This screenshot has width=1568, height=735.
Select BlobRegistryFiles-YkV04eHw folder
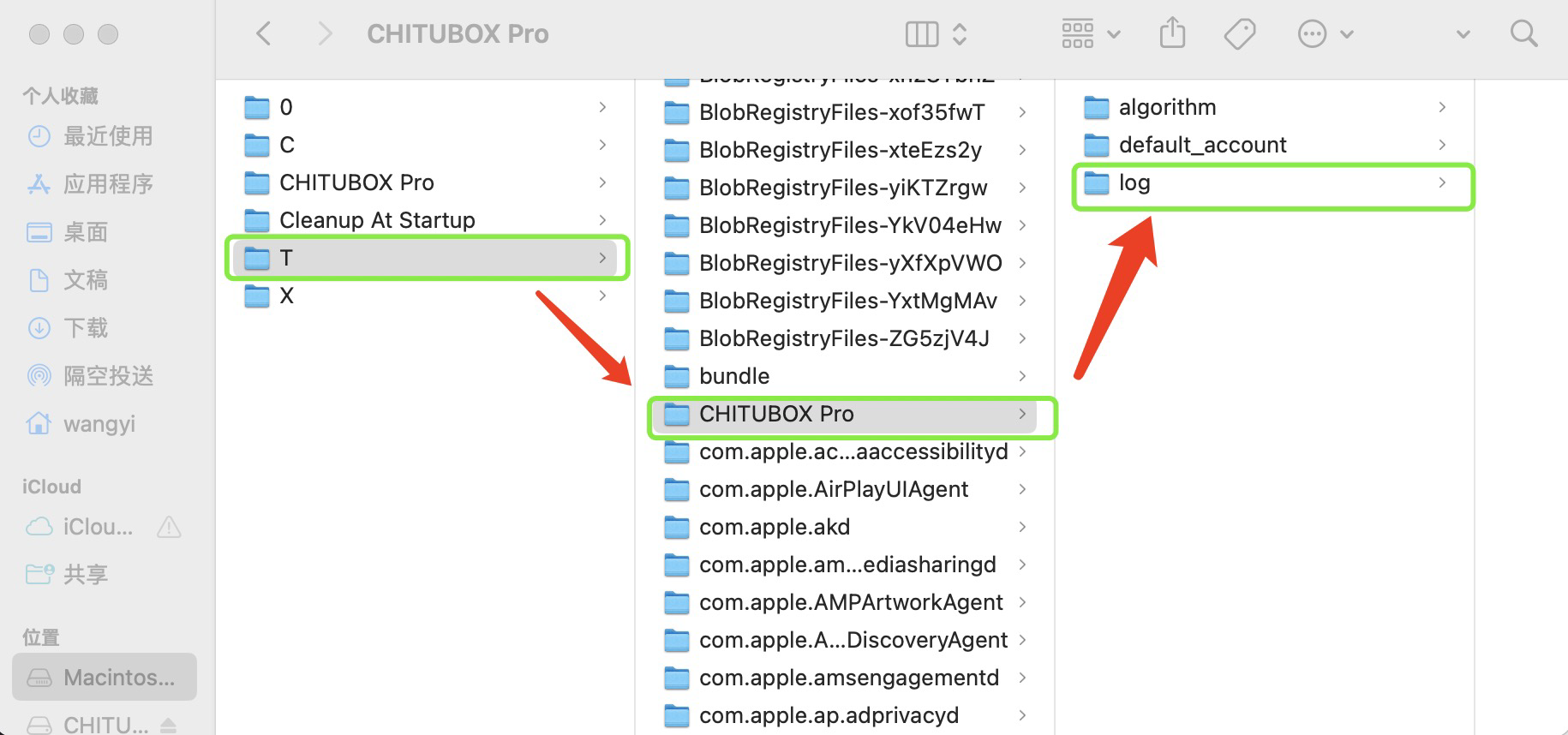(x=845, y=225)
